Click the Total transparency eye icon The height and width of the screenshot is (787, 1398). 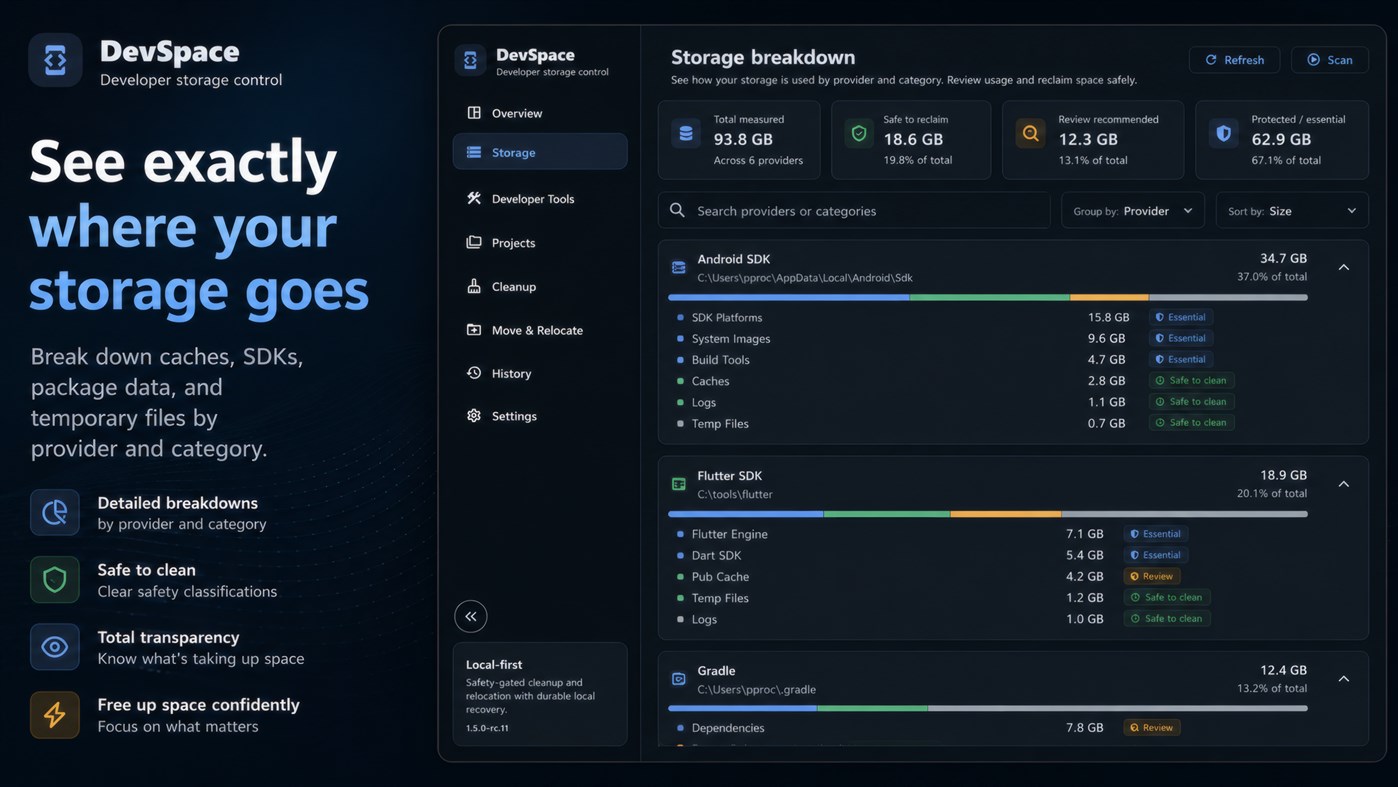[x=55, y=647]
